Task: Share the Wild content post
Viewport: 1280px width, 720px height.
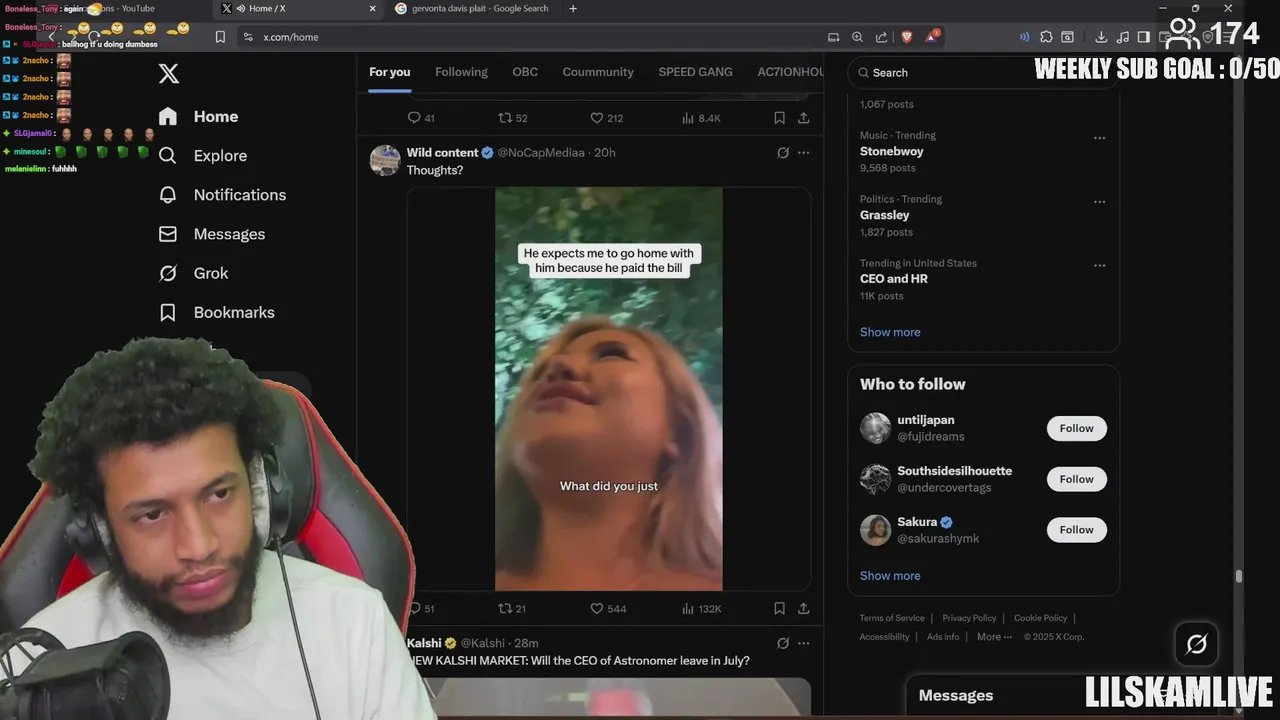Action: point(803,608)
